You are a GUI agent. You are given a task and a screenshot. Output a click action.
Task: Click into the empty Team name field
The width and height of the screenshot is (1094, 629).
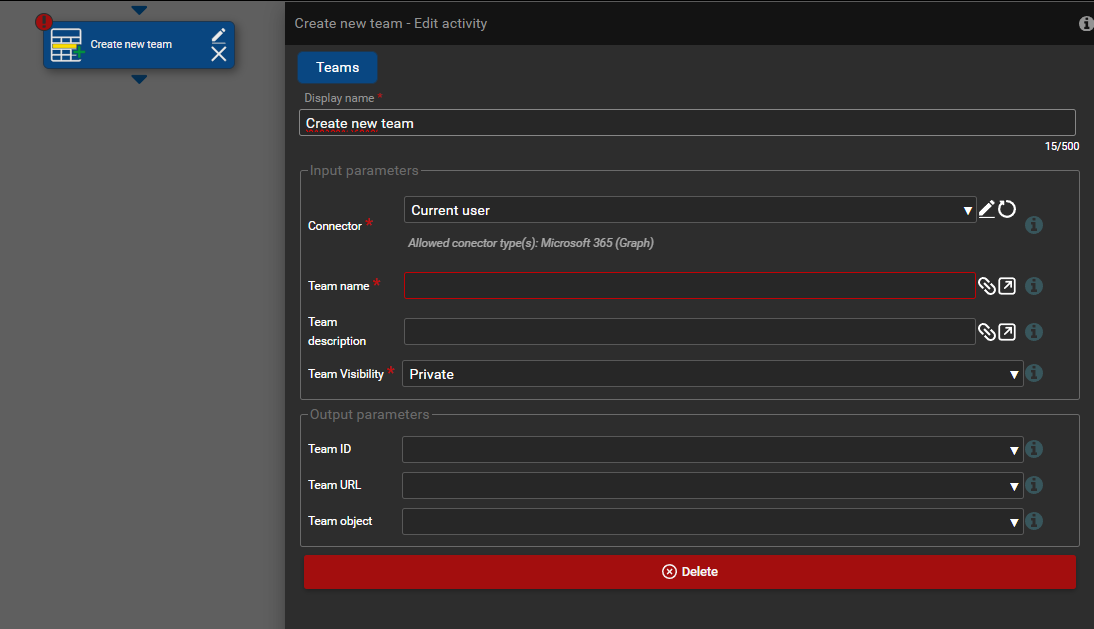689,286
